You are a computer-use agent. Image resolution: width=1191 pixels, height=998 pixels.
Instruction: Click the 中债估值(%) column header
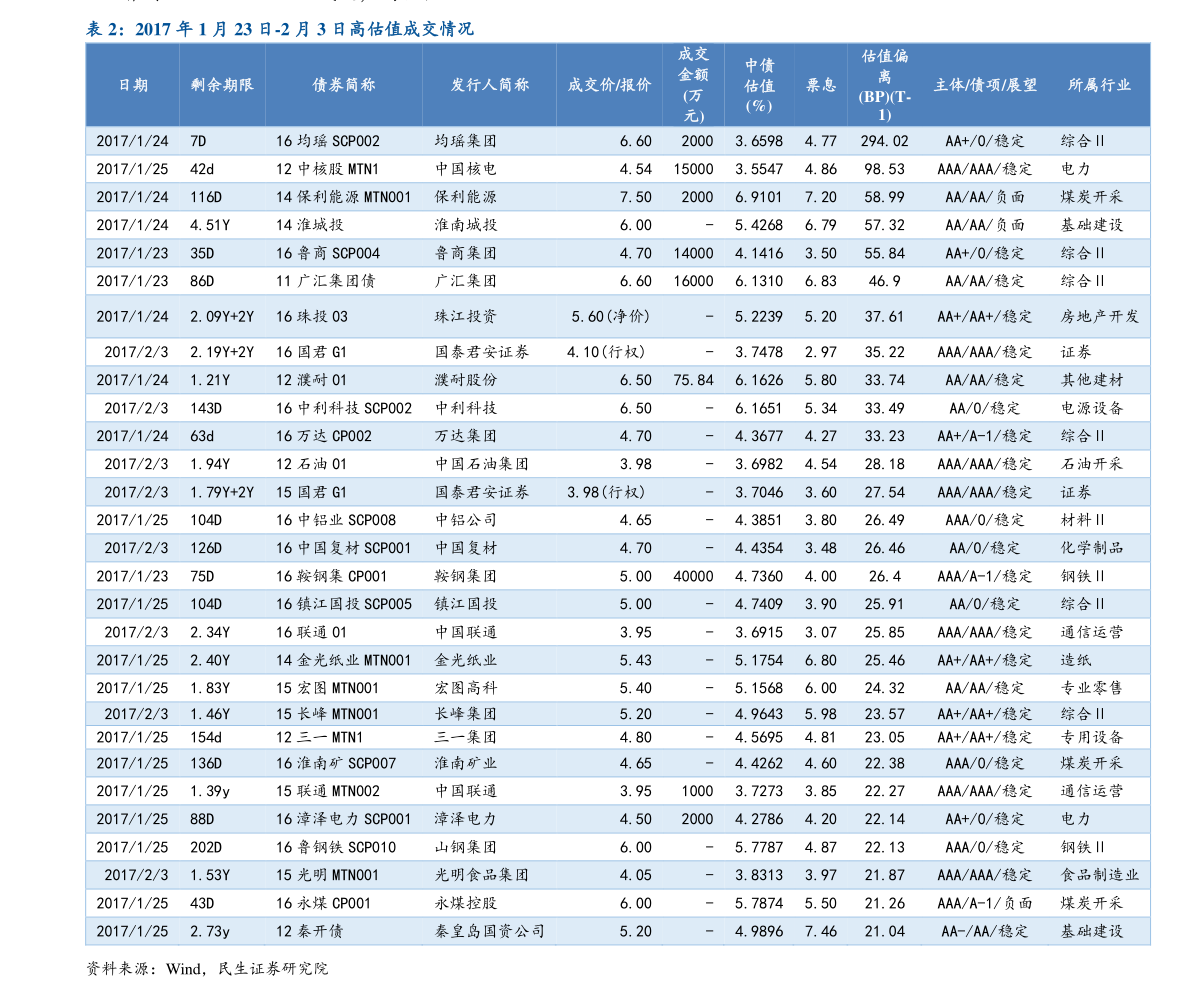point(757,85)
